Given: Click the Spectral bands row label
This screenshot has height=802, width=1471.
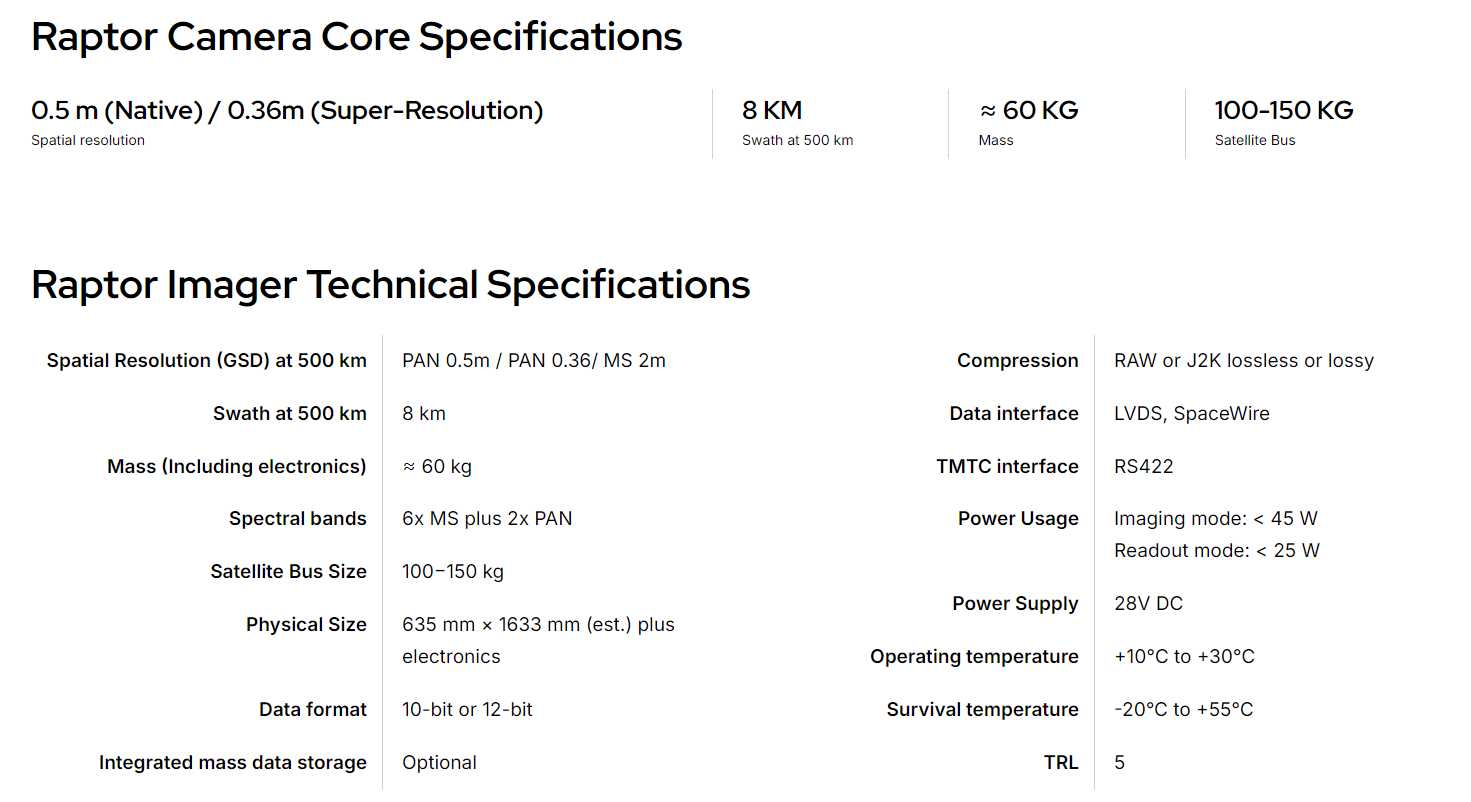Looking at the screenshot, I should coord(298,519).
